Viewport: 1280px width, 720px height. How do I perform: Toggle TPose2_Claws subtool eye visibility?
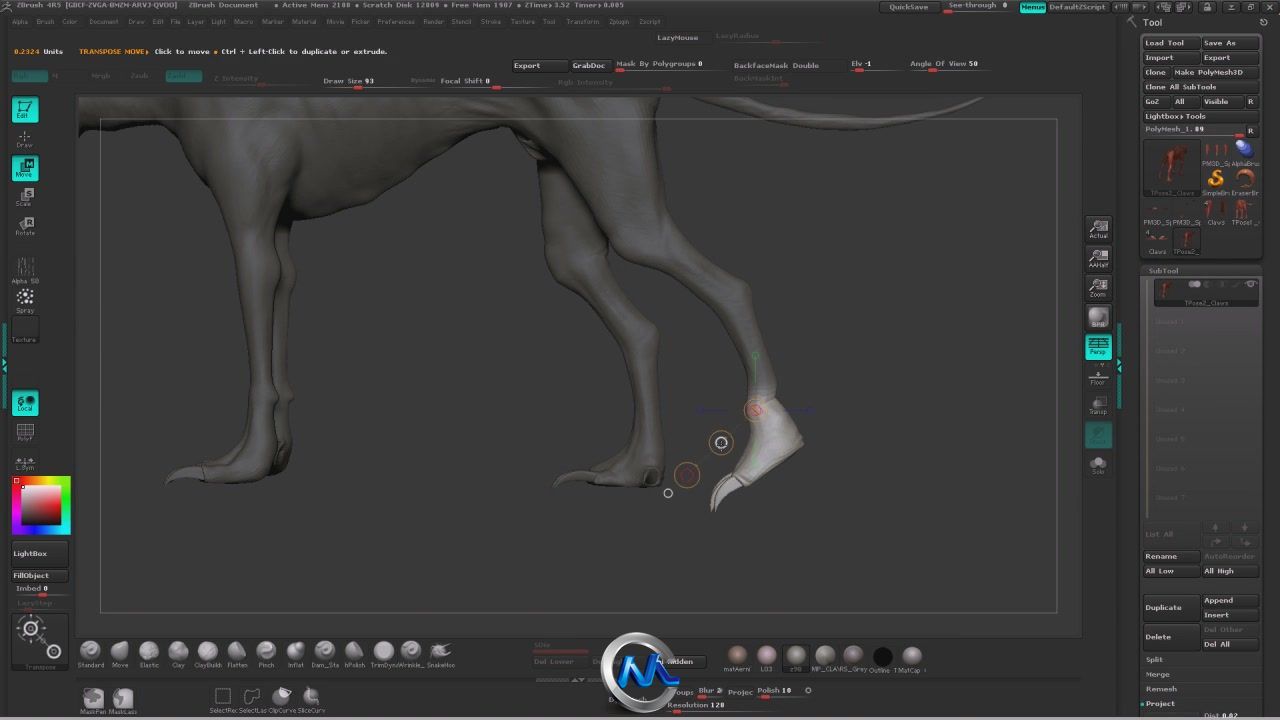(1250, 285)
